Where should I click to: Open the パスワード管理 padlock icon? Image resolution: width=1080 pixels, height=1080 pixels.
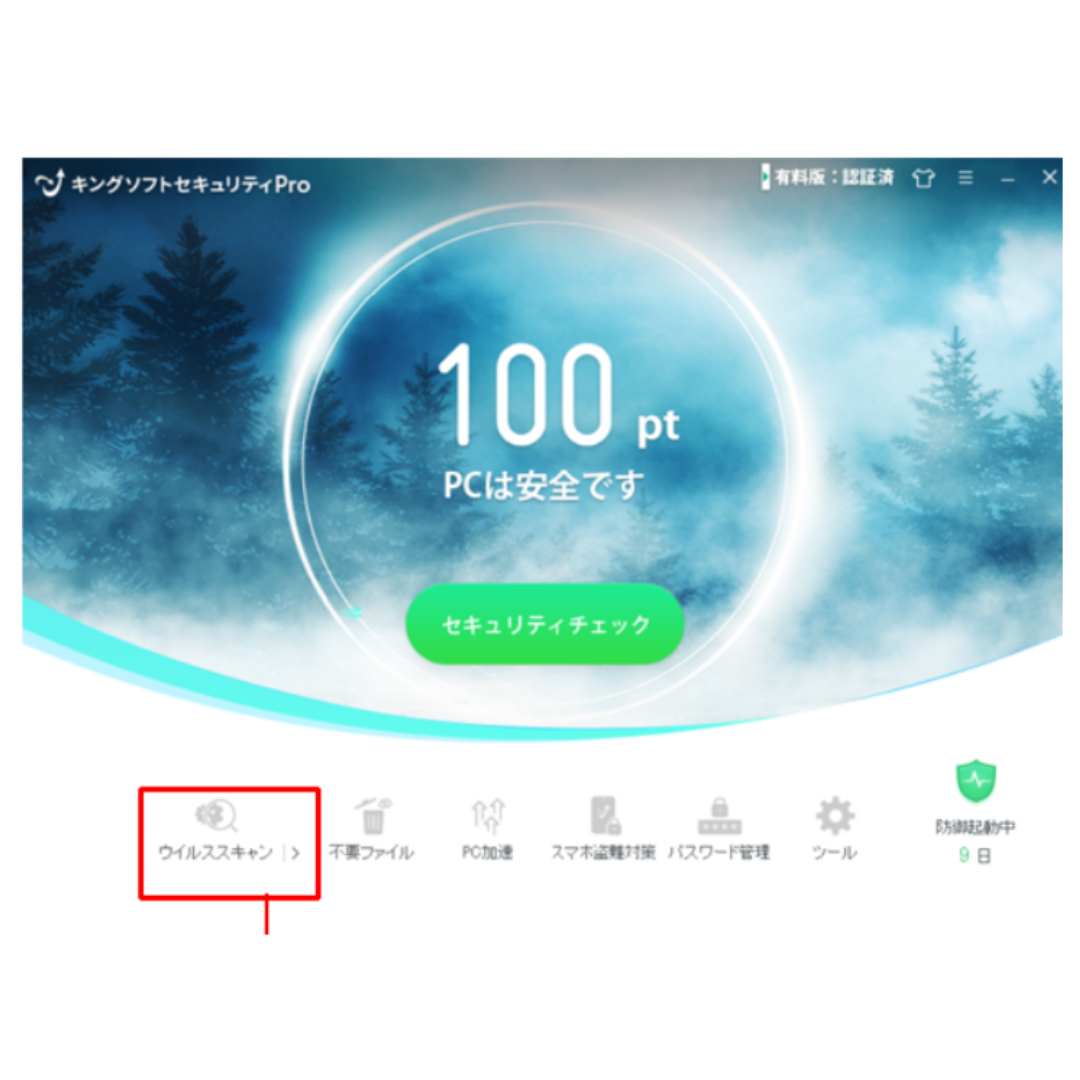coord(719,816)
